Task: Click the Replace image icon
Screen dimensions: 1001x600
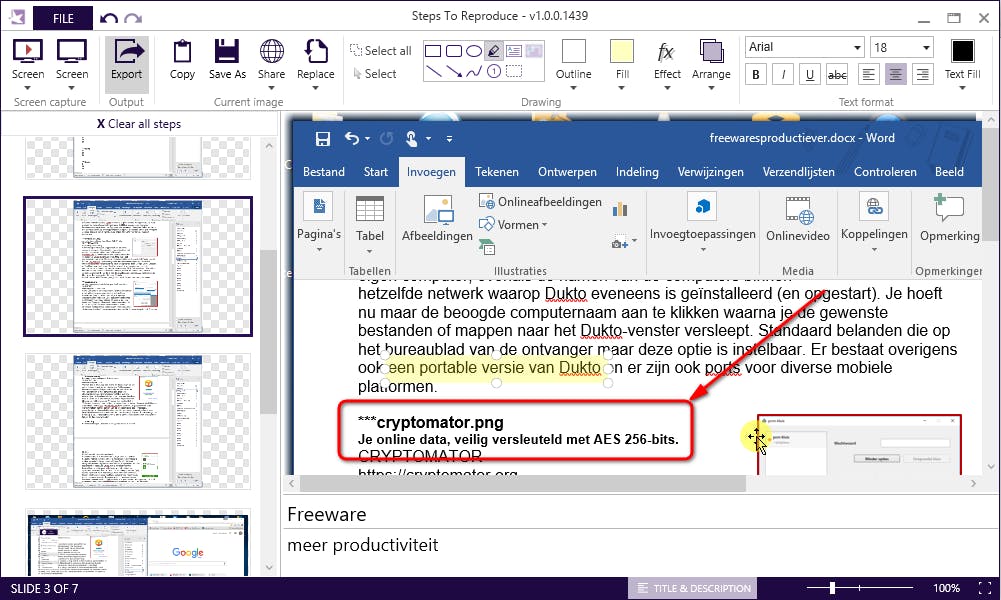Action: coord(316,60)
